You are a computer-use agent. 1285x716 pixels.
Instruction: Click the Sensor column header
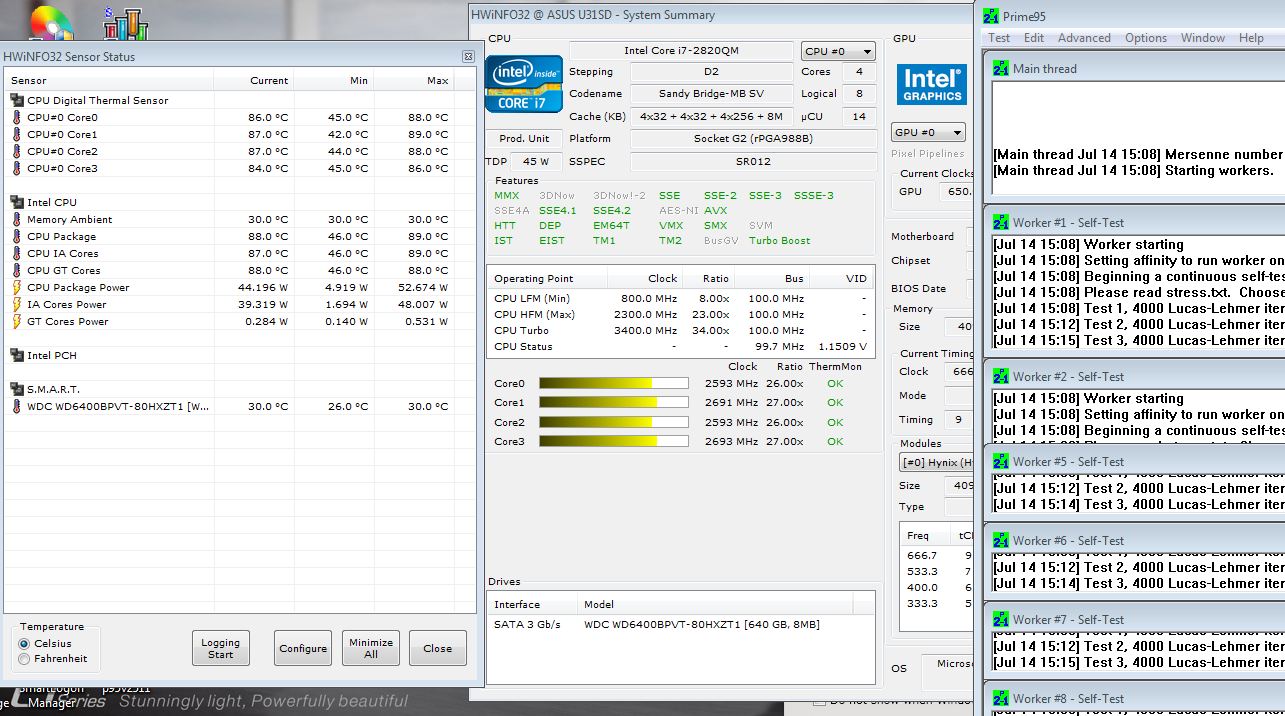[x=109, y=80]
